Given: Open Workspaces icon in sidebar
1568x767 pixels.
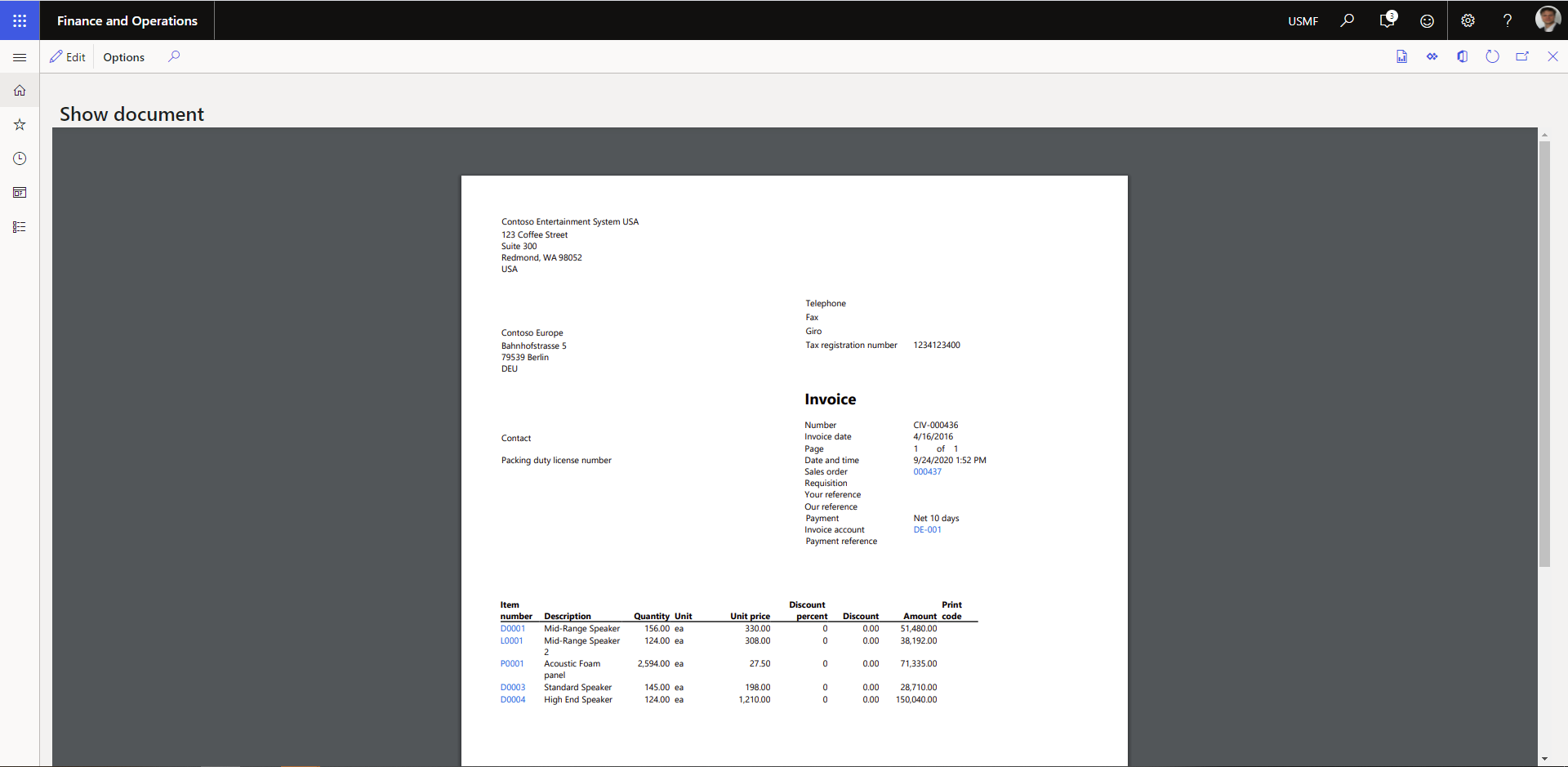Looking at the screenshot, I should pos(20,193).
